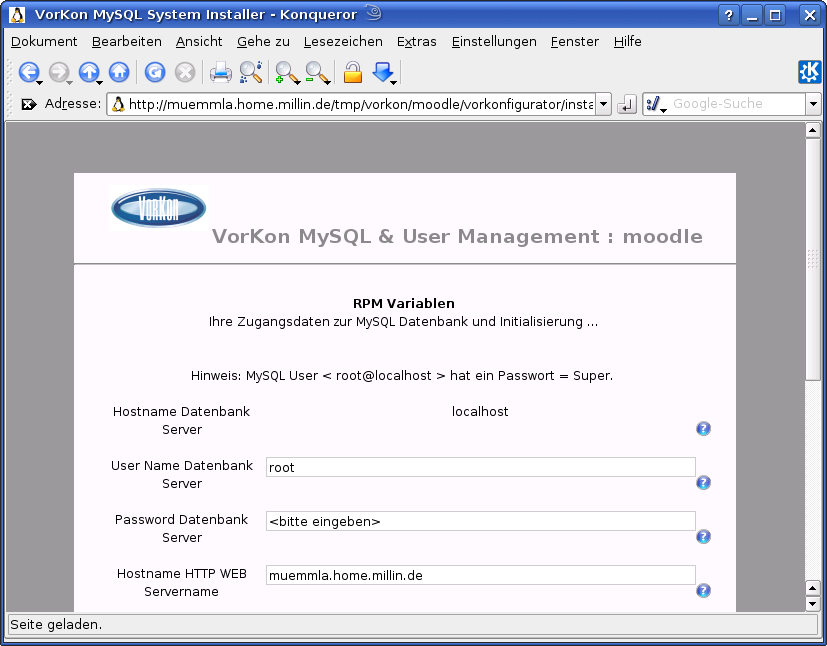Click the scrollbar down arrow at bottom
Screen dimensions: 827x646
coord(812,604)
